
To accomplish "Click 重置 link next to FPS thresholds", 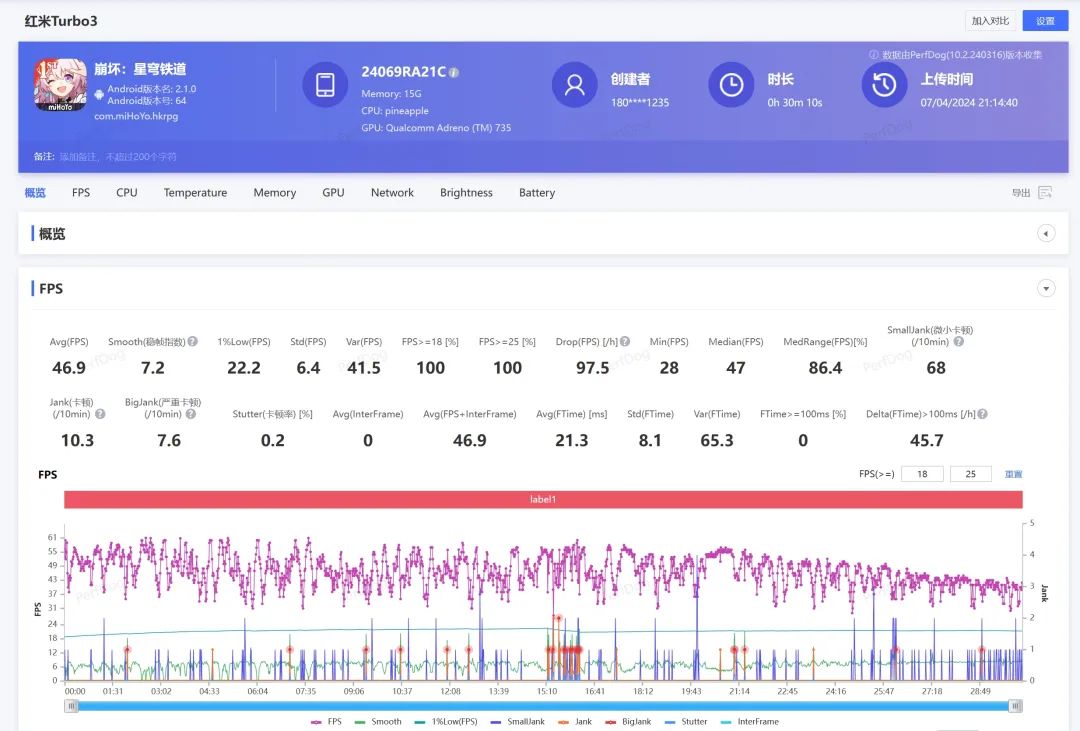I will [x=1013, y=474].
